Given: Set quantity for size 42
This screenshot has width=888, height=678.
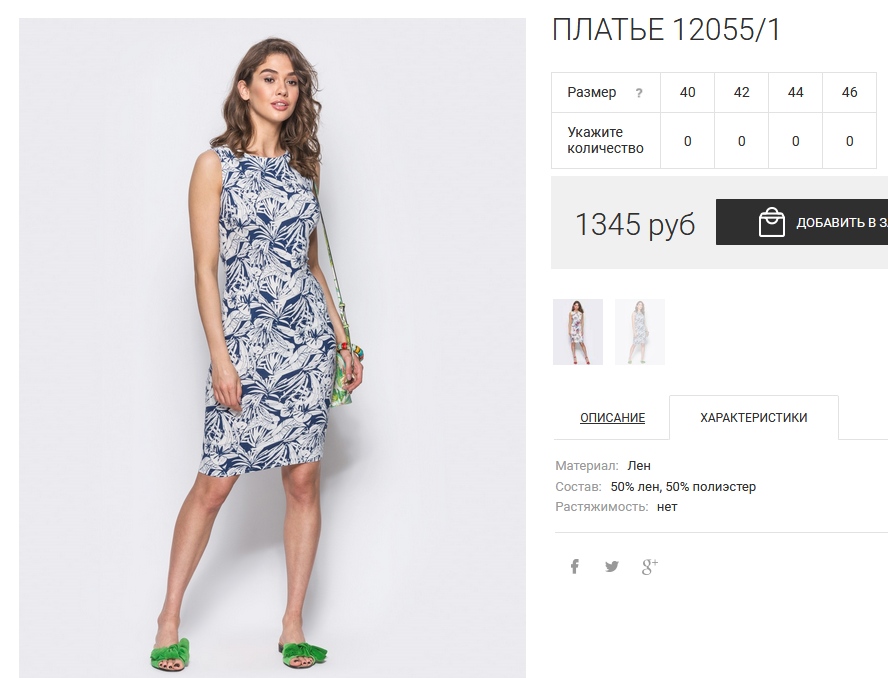Looking at the screenshot, I should point(741,140).
